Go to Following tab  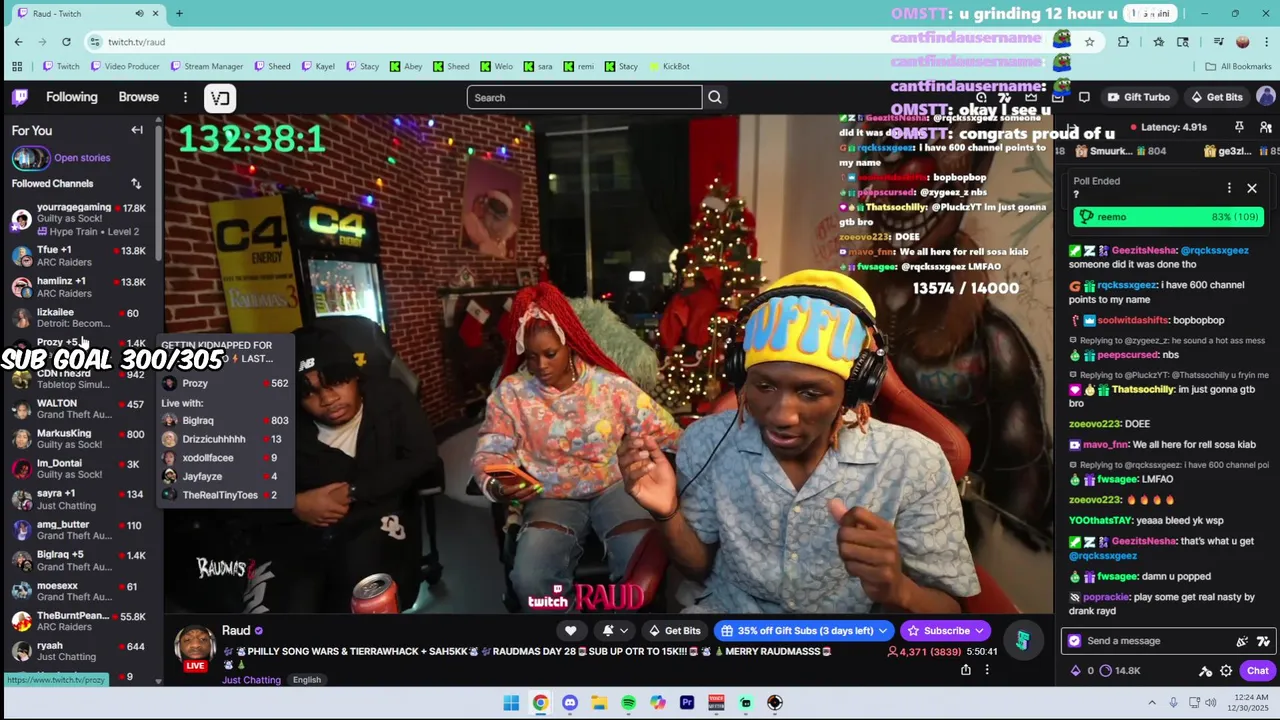[x=72, y=97]
